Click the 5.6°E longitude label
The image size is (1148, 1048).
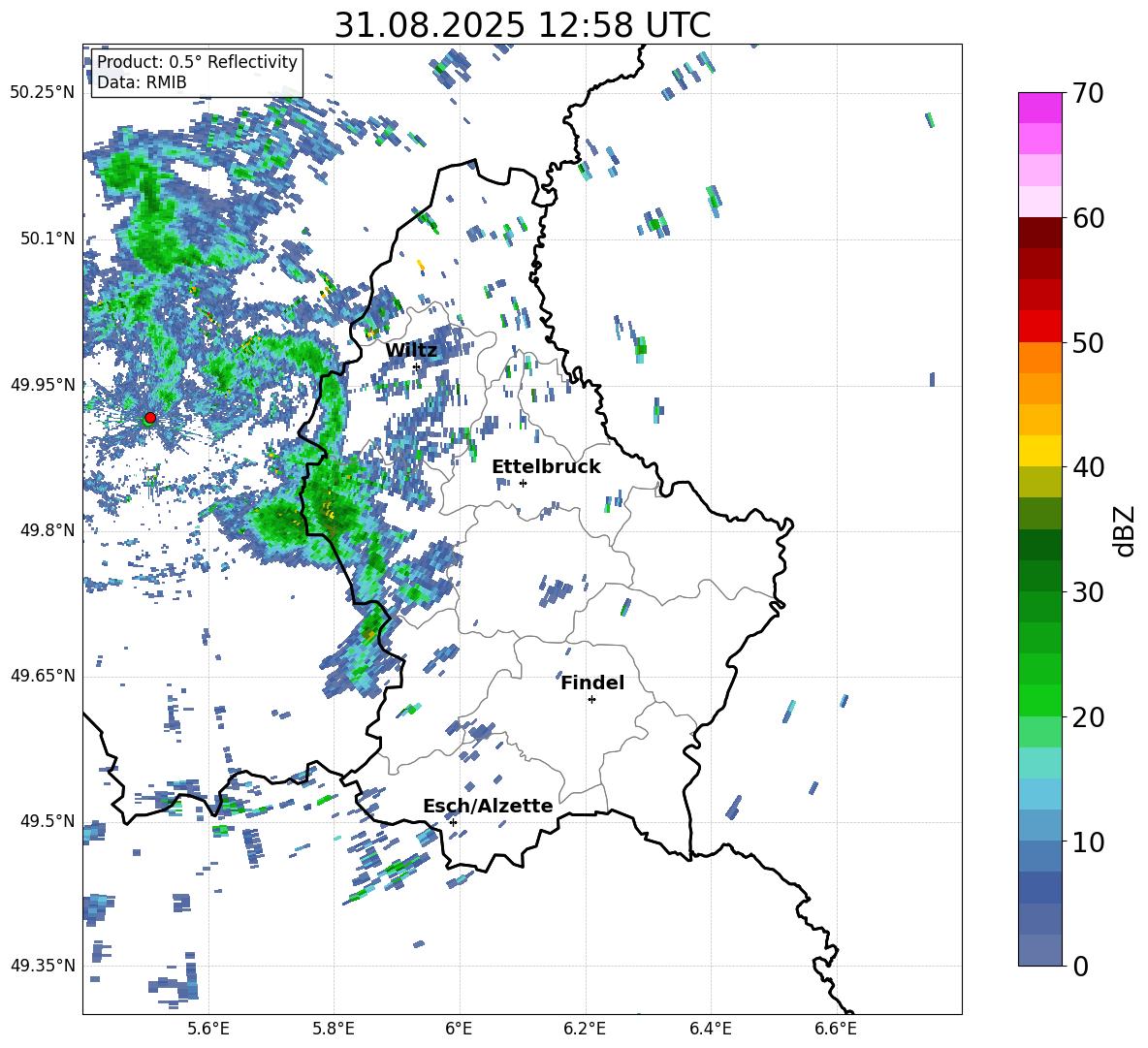coord(208,1029)
